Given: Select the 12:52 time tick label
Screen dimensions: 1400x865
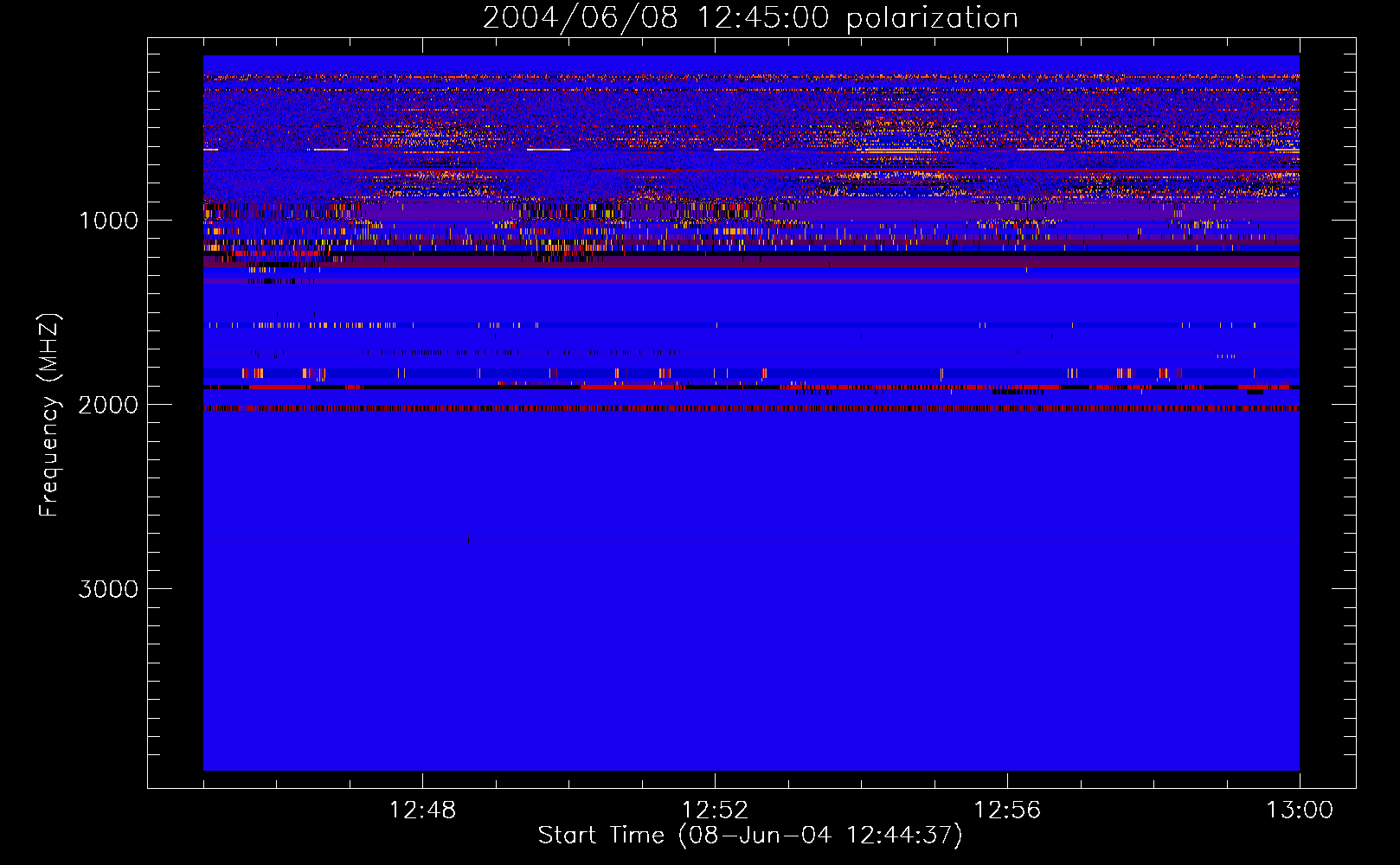Looking at the screenshot, I should pos(715,811).
